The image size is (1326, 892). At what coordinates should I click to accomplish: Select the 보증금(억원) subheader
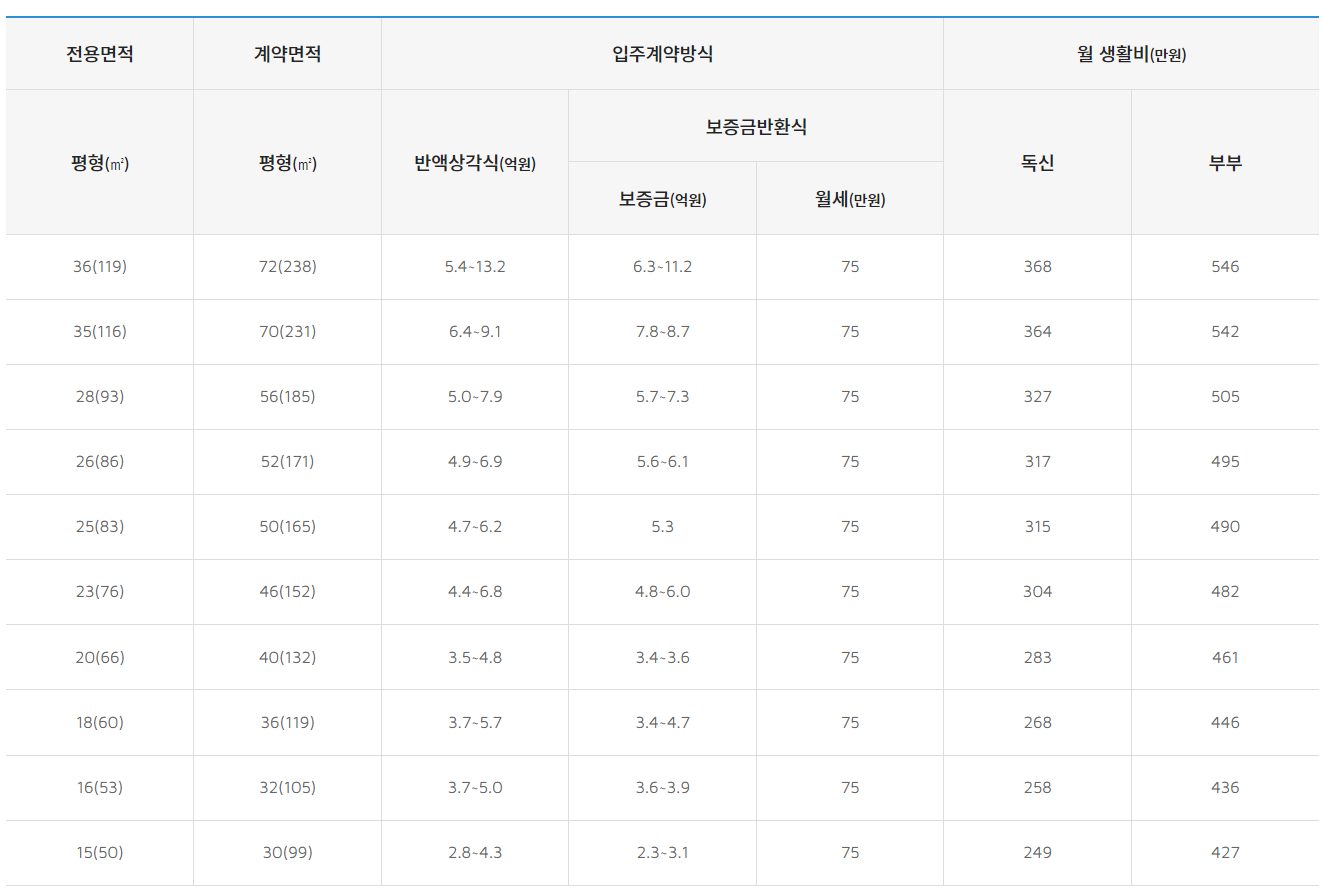point(662,199)
